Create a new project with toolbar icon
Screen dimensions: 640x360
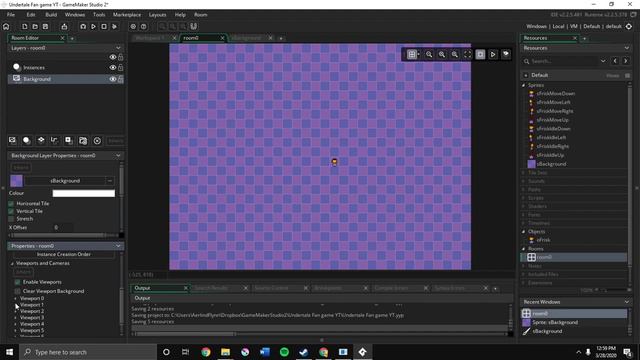pyautogui.click(x=24, y=27)
